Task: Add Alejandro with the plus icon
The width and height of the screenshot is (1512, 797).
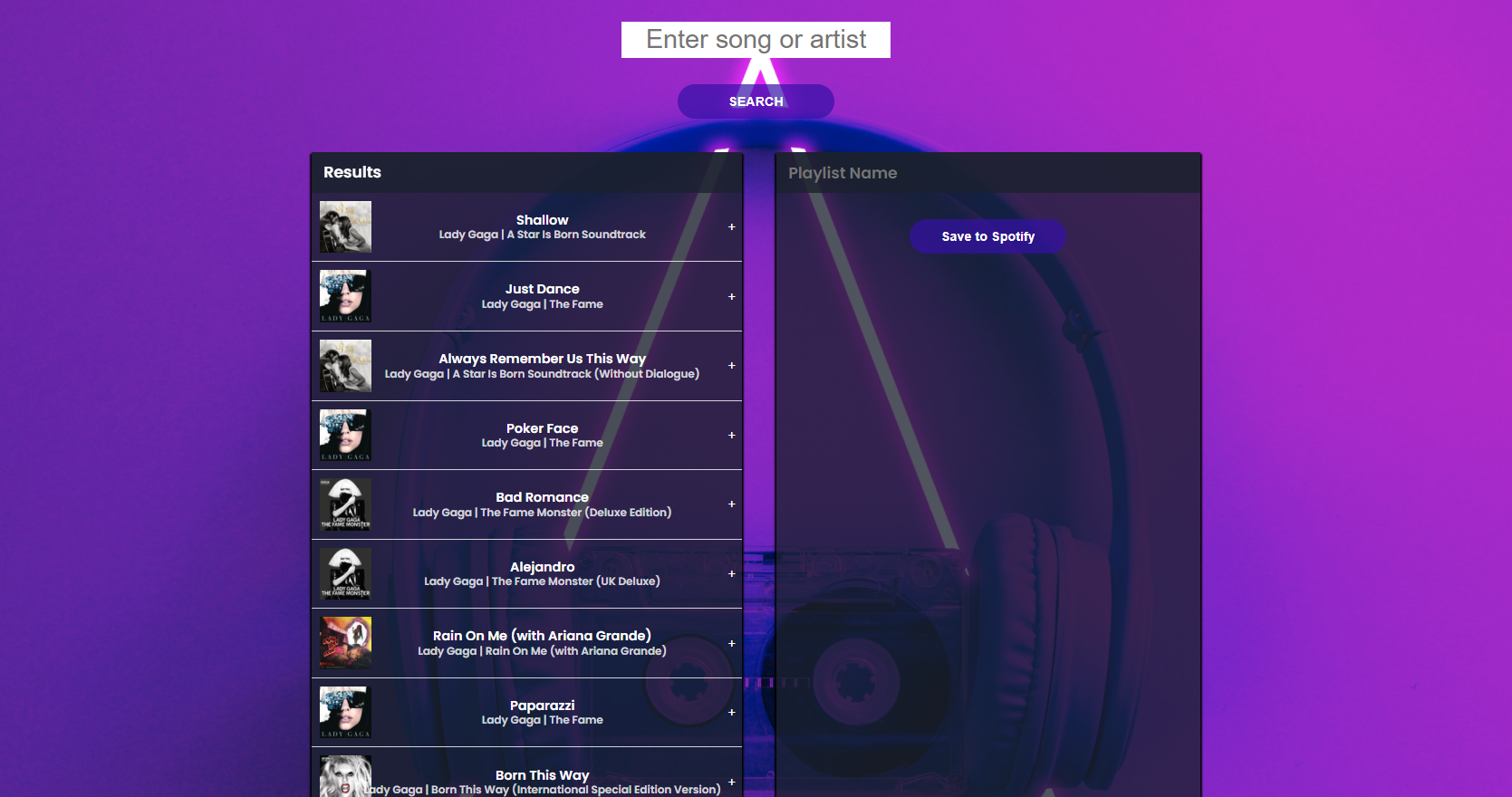Action: tap(731, 574)
